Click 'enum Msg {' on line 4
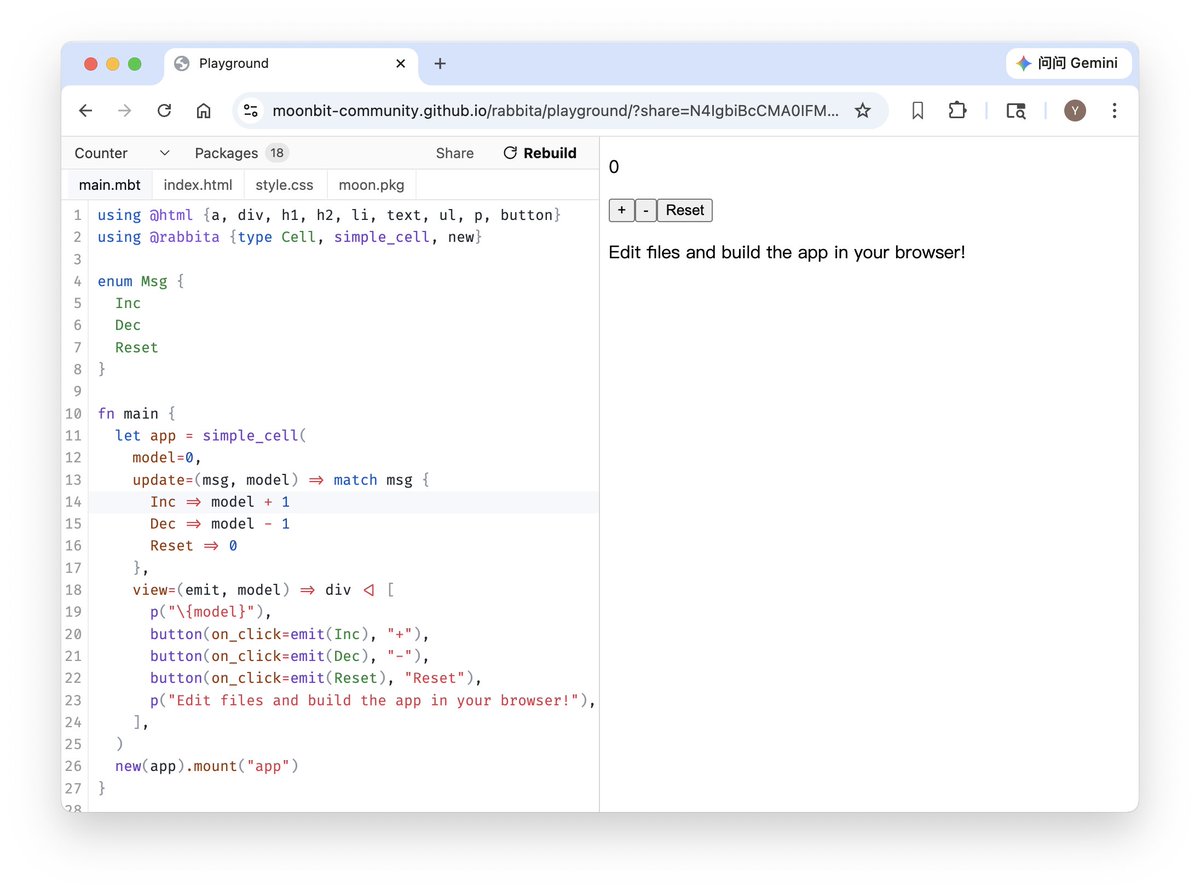 tap(141, 281)
